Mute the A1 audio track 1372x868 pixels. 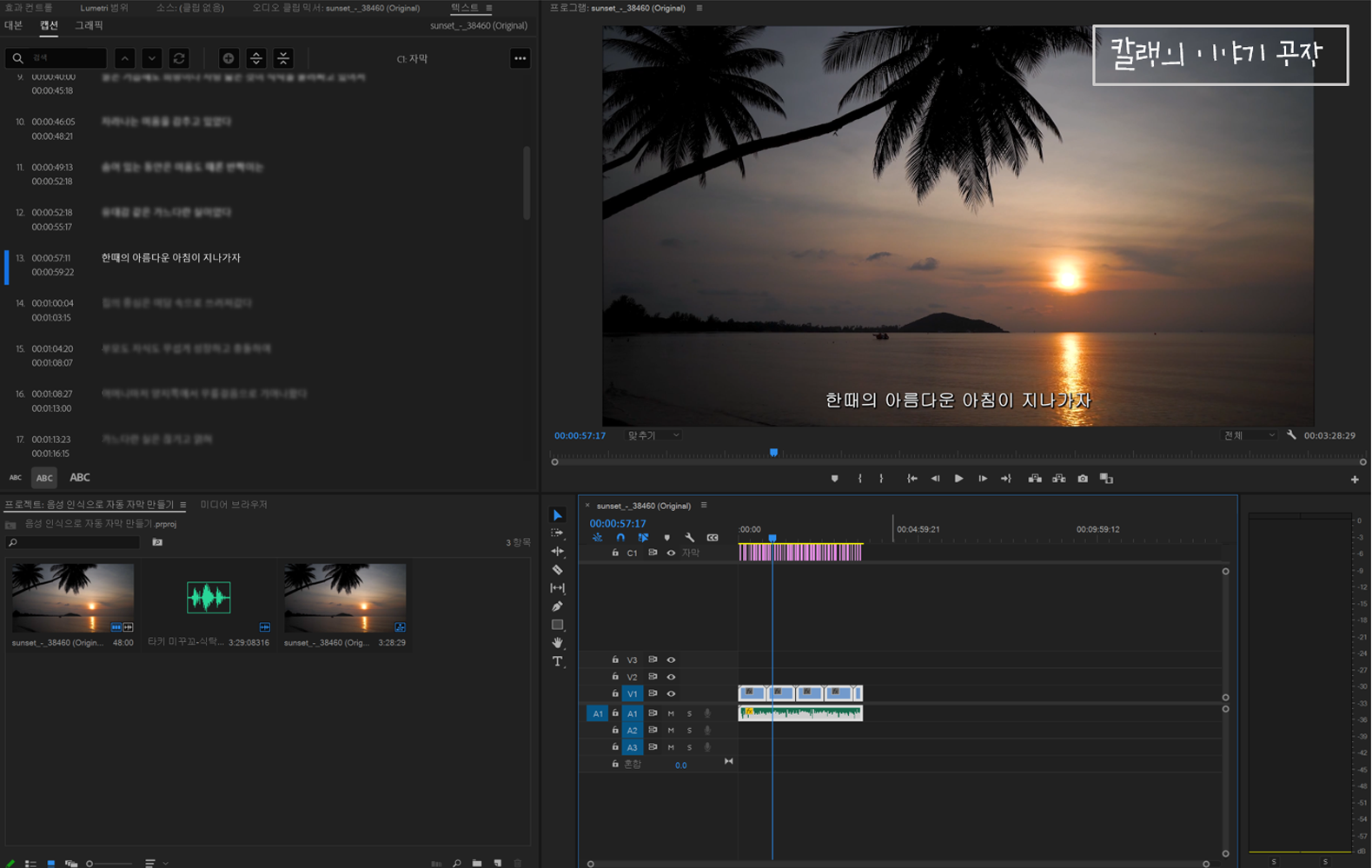tap(671, 713)
